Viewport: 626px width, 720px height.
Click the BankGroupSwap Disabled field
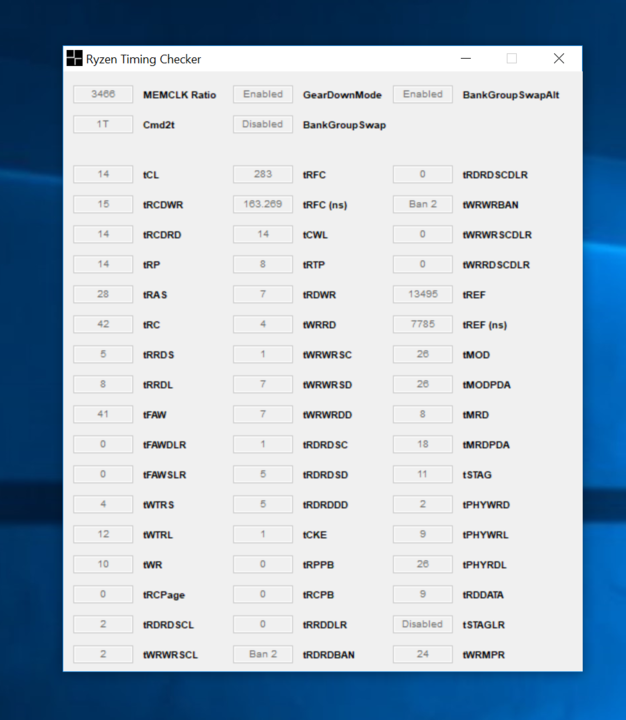[x=263, y=124]
